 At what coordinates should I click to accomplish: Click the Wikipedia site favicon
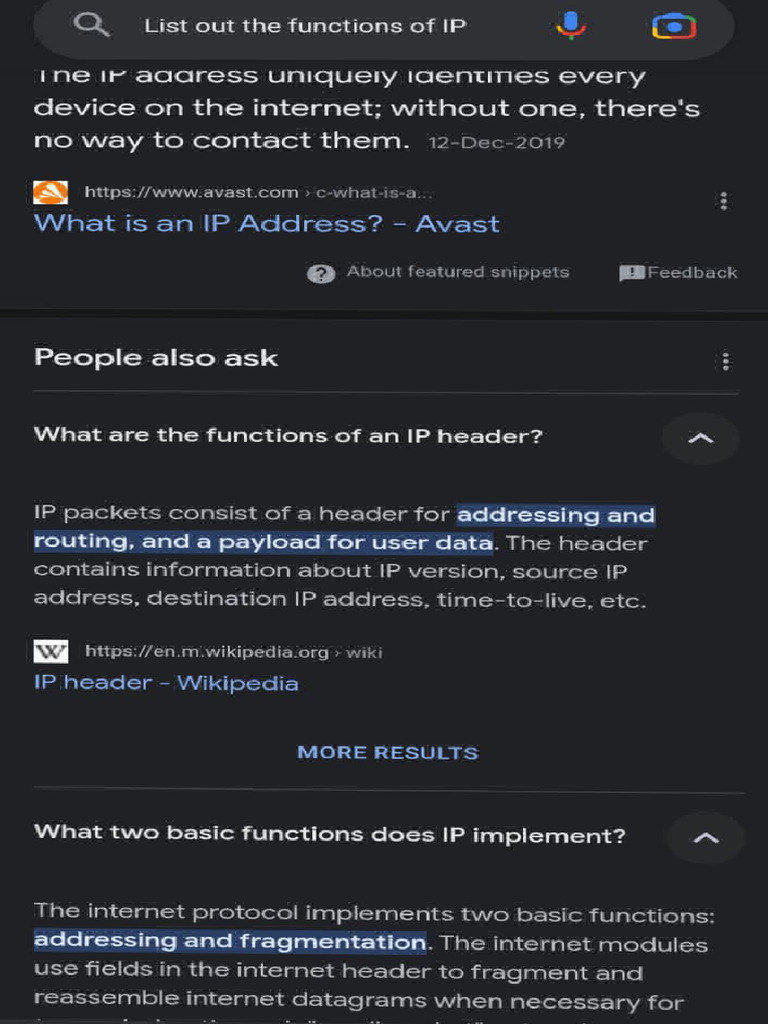pos(51,652)
